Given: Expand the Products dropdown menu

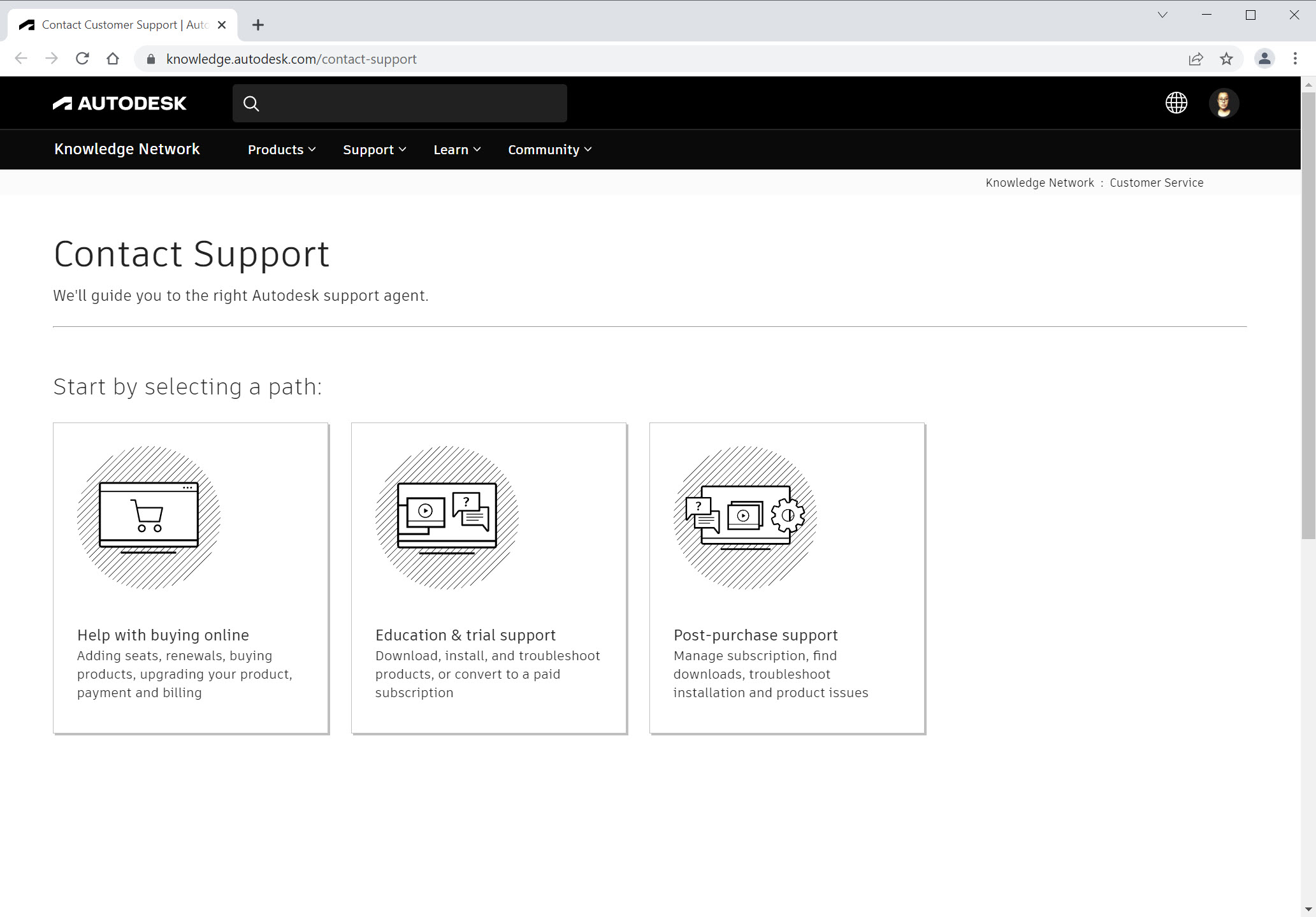Looking at the screenshot, I should [282, 150].
